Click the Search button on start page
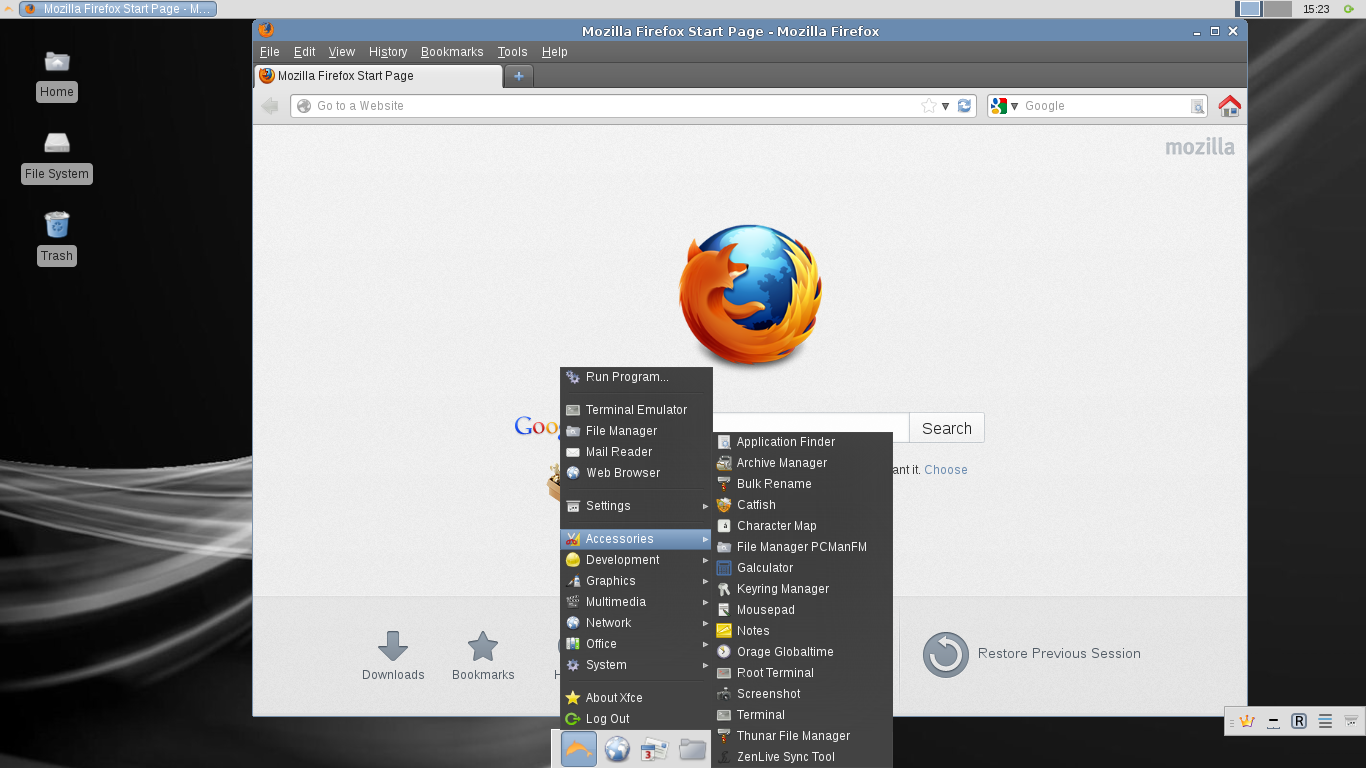 [946, 428]
